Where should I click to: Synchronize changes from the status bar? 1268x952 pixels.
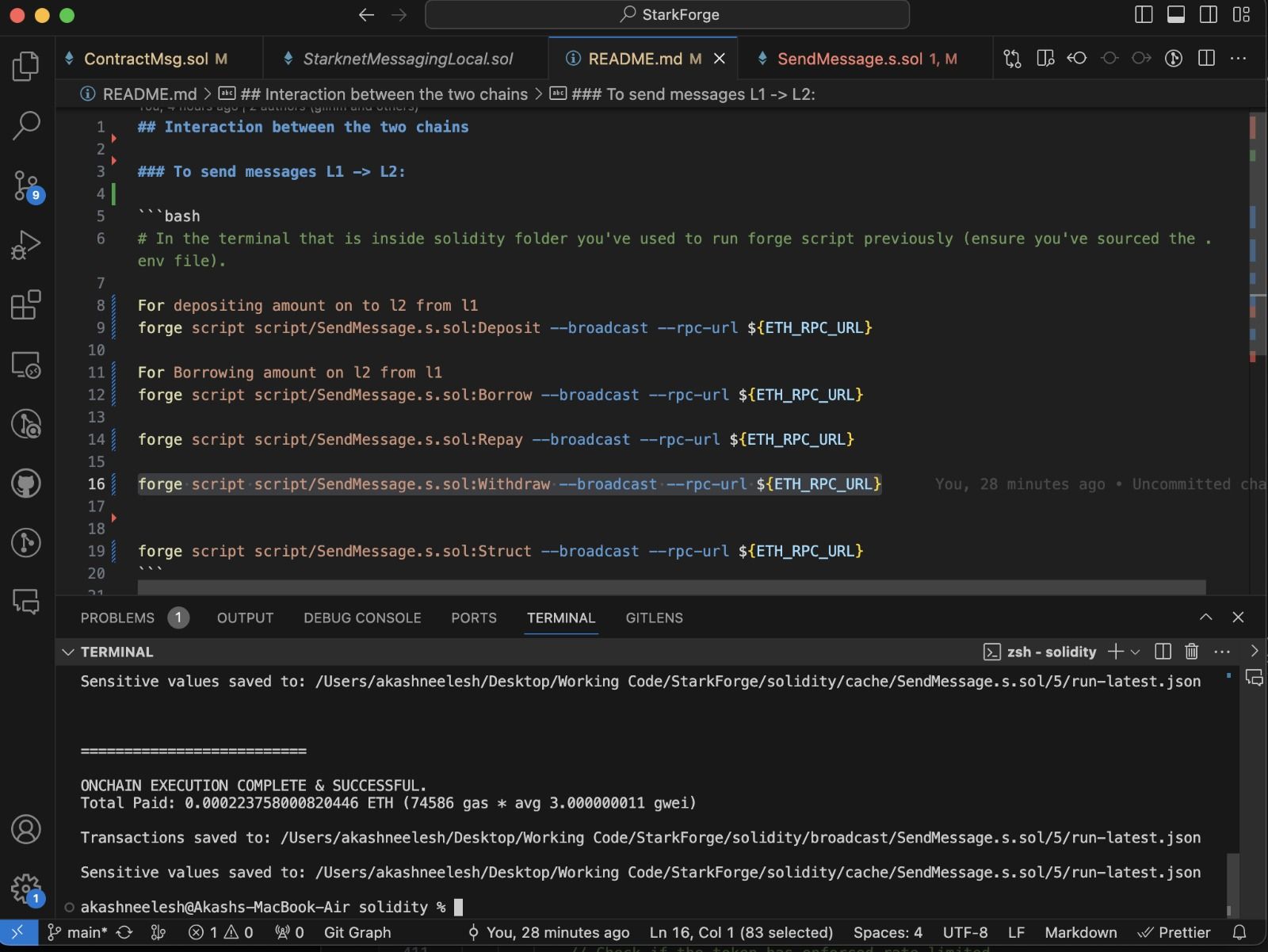[x=124, y=932]
